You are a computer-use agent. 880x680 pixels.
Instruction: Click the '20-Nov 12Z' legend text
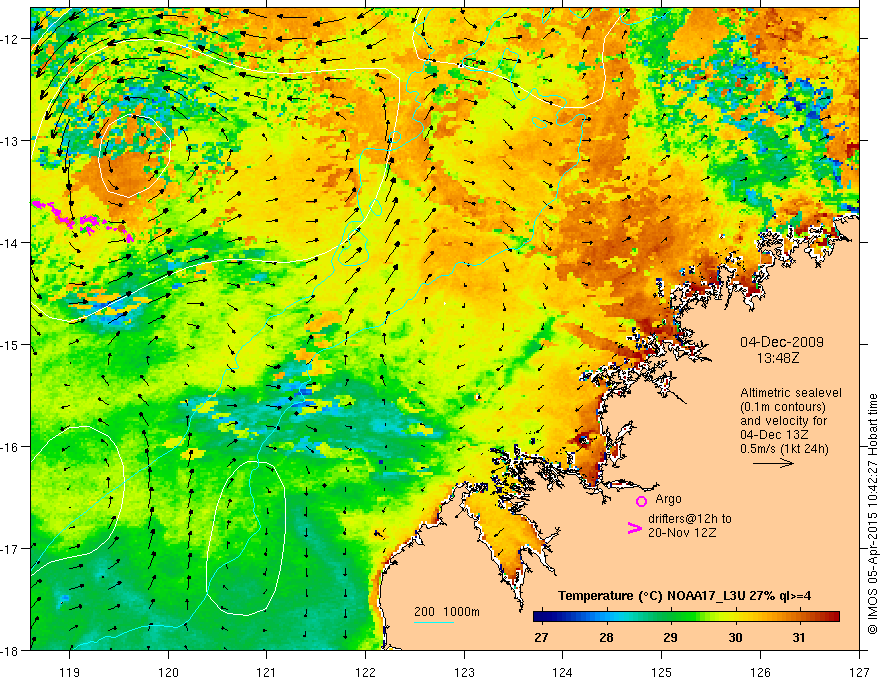coord(682,533)
